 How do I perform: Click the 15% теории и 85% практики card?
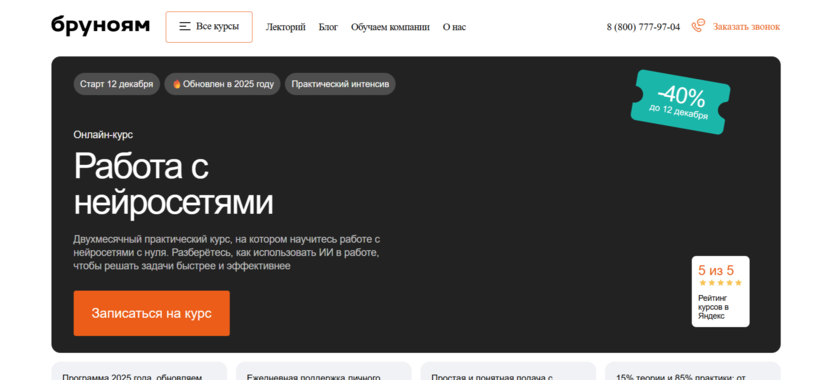pyautogui.click(x=693, y=371)
